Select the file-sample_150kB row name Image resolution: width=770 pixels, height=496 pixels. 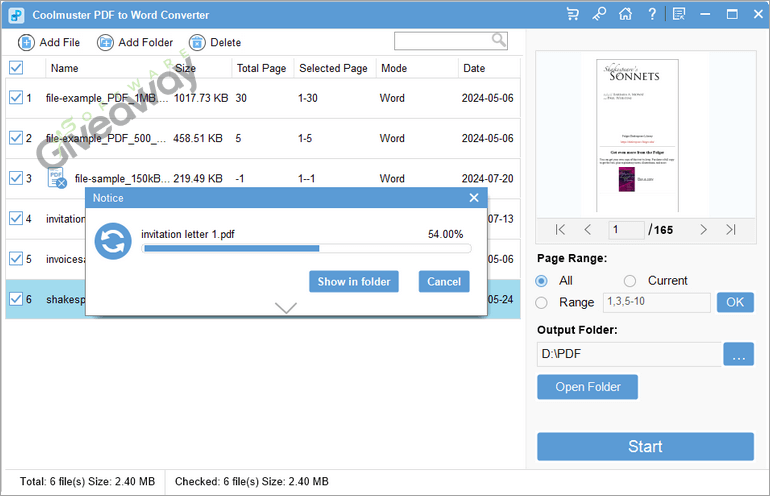coord(122,179)
